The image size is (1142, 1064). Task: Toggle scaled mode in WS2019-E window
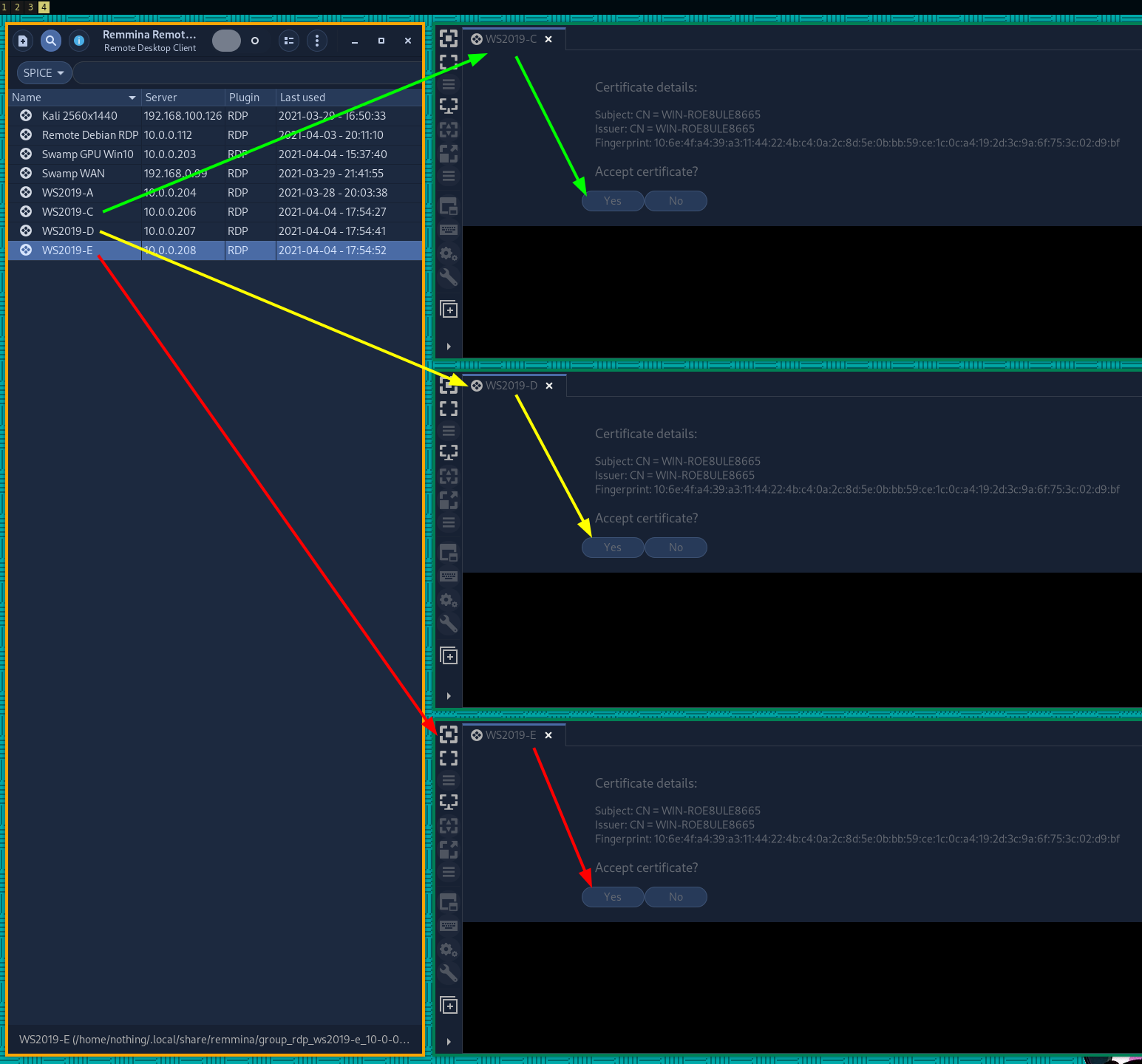tap(449, 850)
